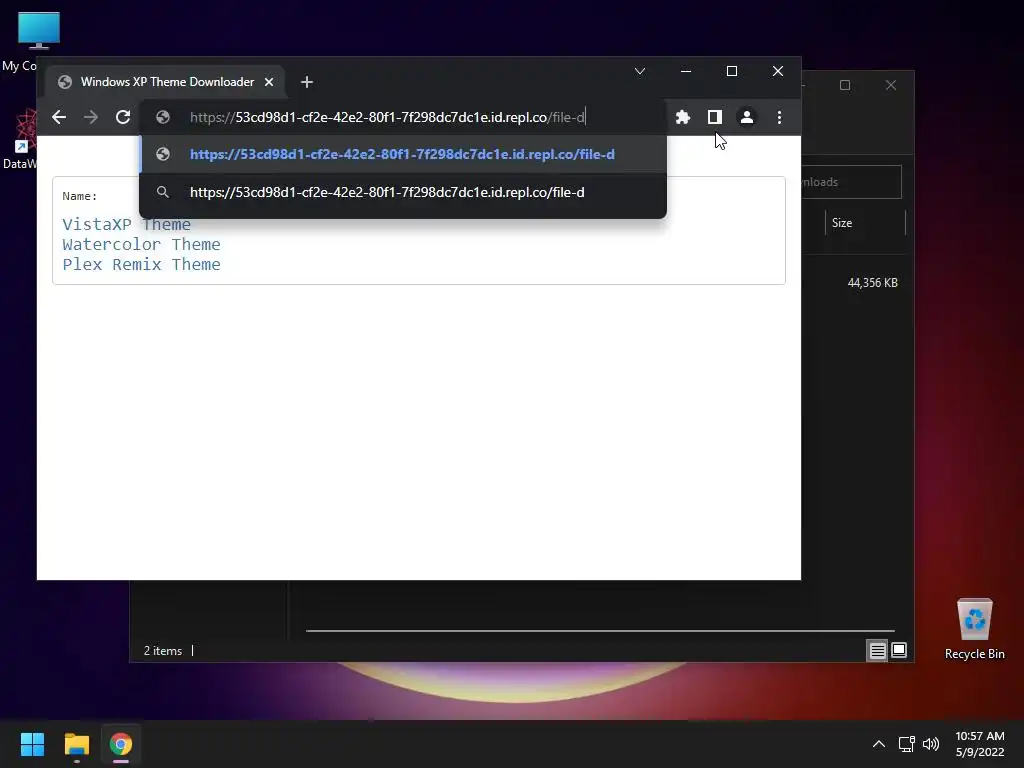The image size is (1024, 768).
Task: Minimize the Chrome window
Action: tap(686, 71)
